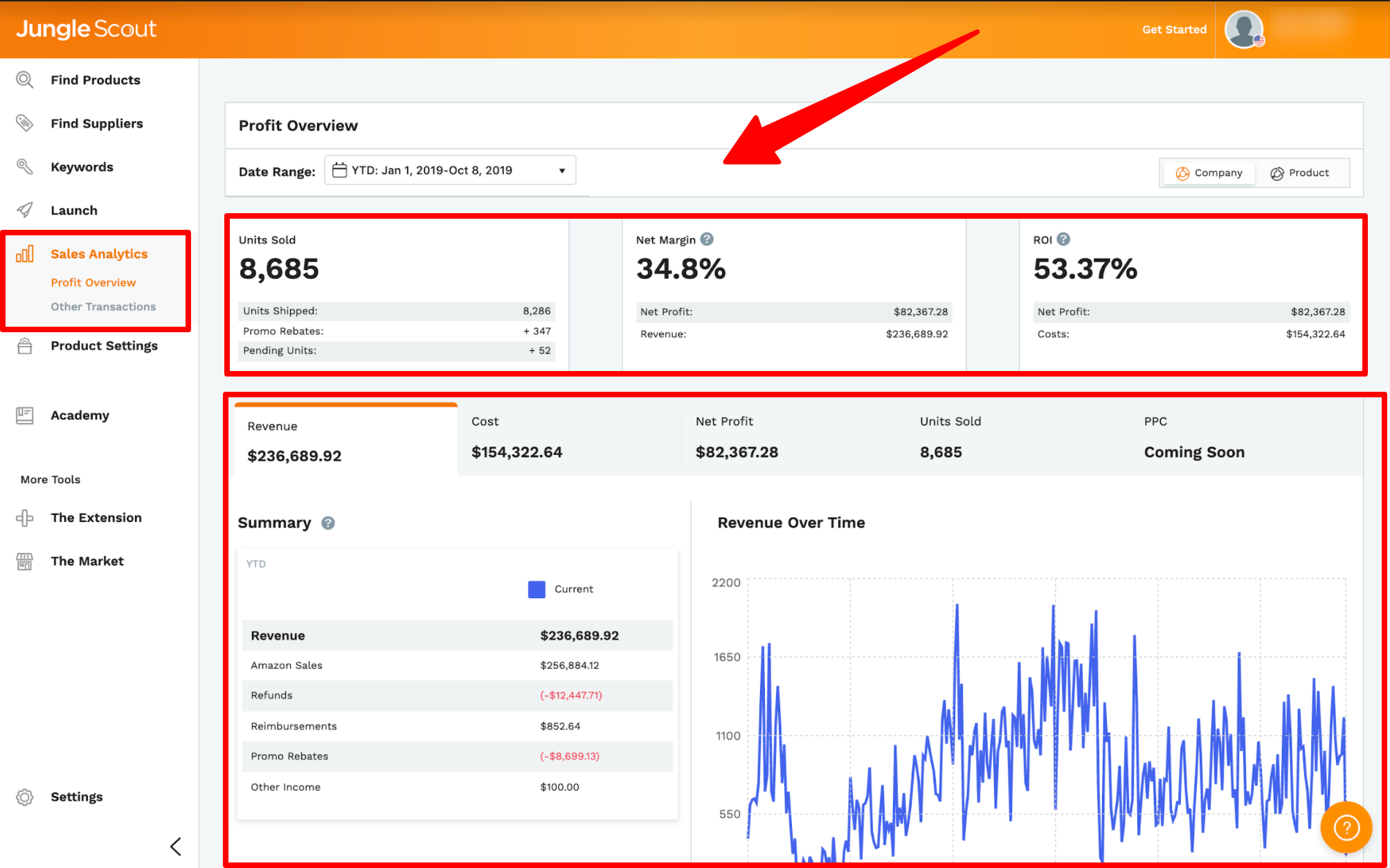
Task: Select the Keywords tool
Action: tap(82, 167)
